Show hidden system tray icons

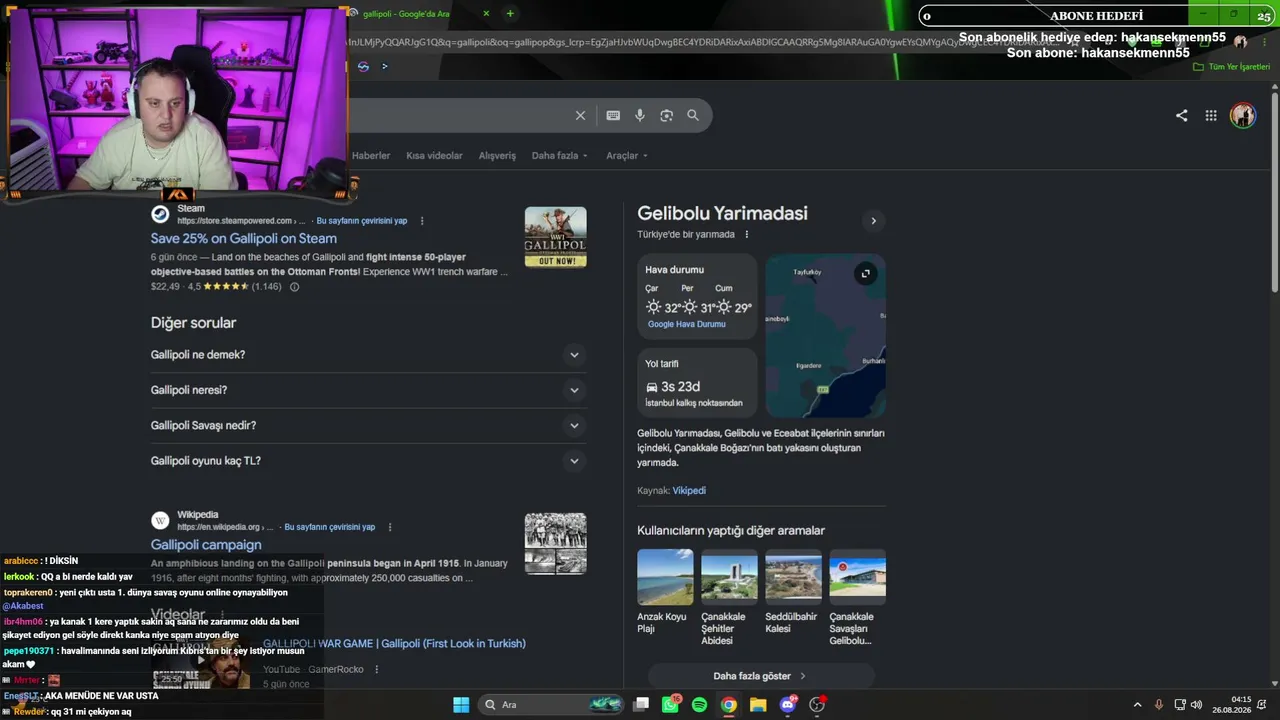coord(1137,705)
